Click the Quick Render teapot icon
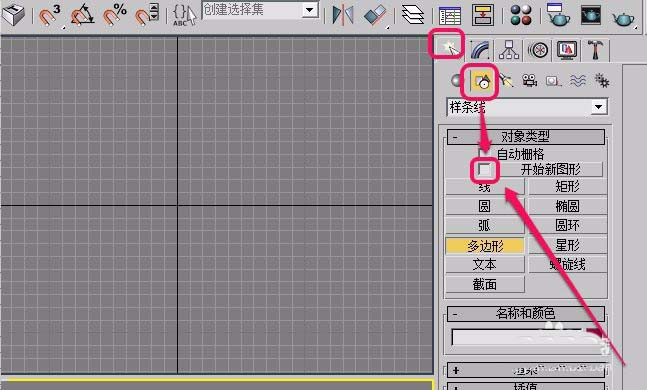The width and height of the screenshot is (647, 390). (x=623, y=17)
